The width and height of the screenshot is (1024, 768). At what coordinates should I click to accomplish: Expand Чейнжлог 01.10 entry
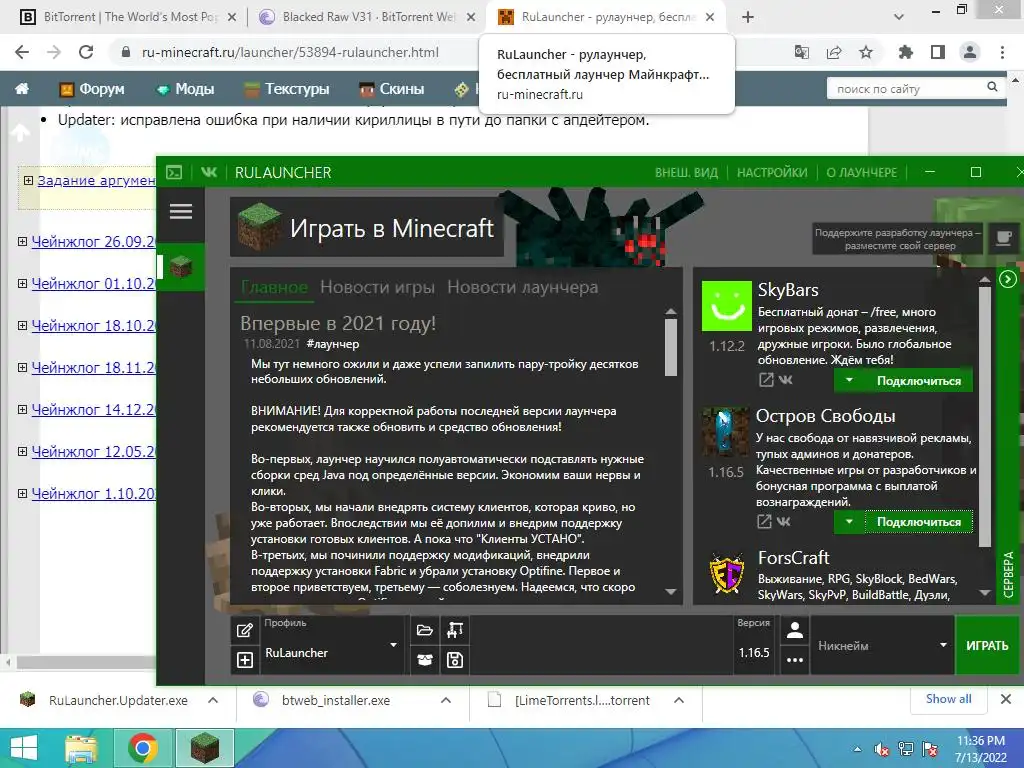(x=22, y=283)
